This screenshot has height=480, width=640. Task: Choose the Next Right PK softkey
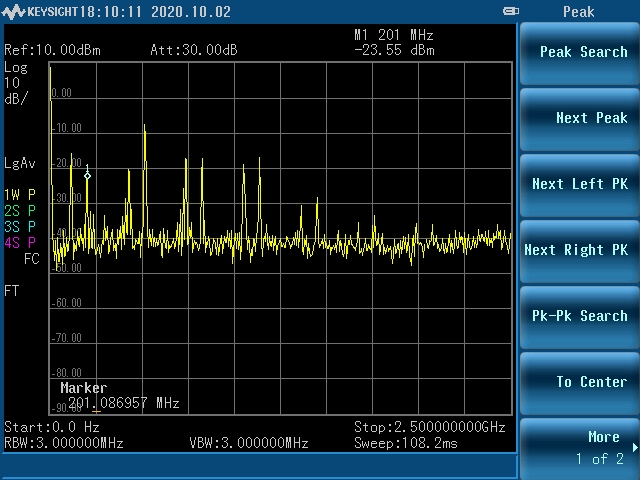579,251
